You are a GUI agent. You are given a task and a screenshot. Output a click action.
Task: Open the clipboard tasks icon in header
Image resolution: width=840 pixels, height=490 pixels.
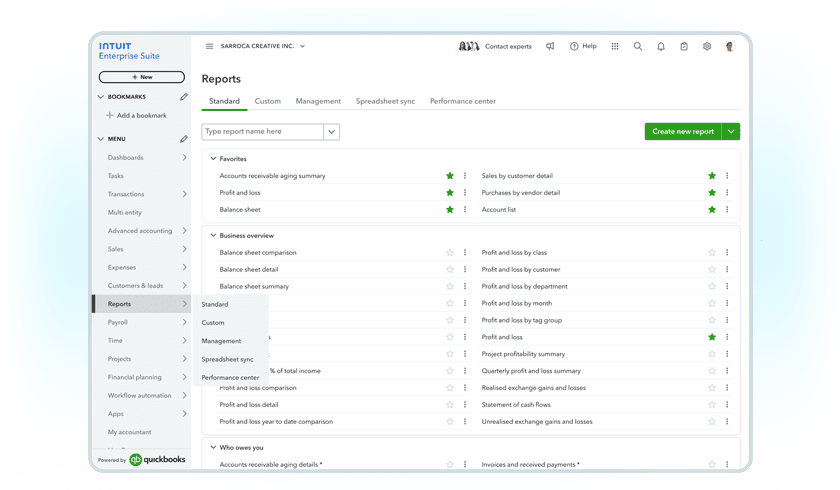[x=684, y=47]
